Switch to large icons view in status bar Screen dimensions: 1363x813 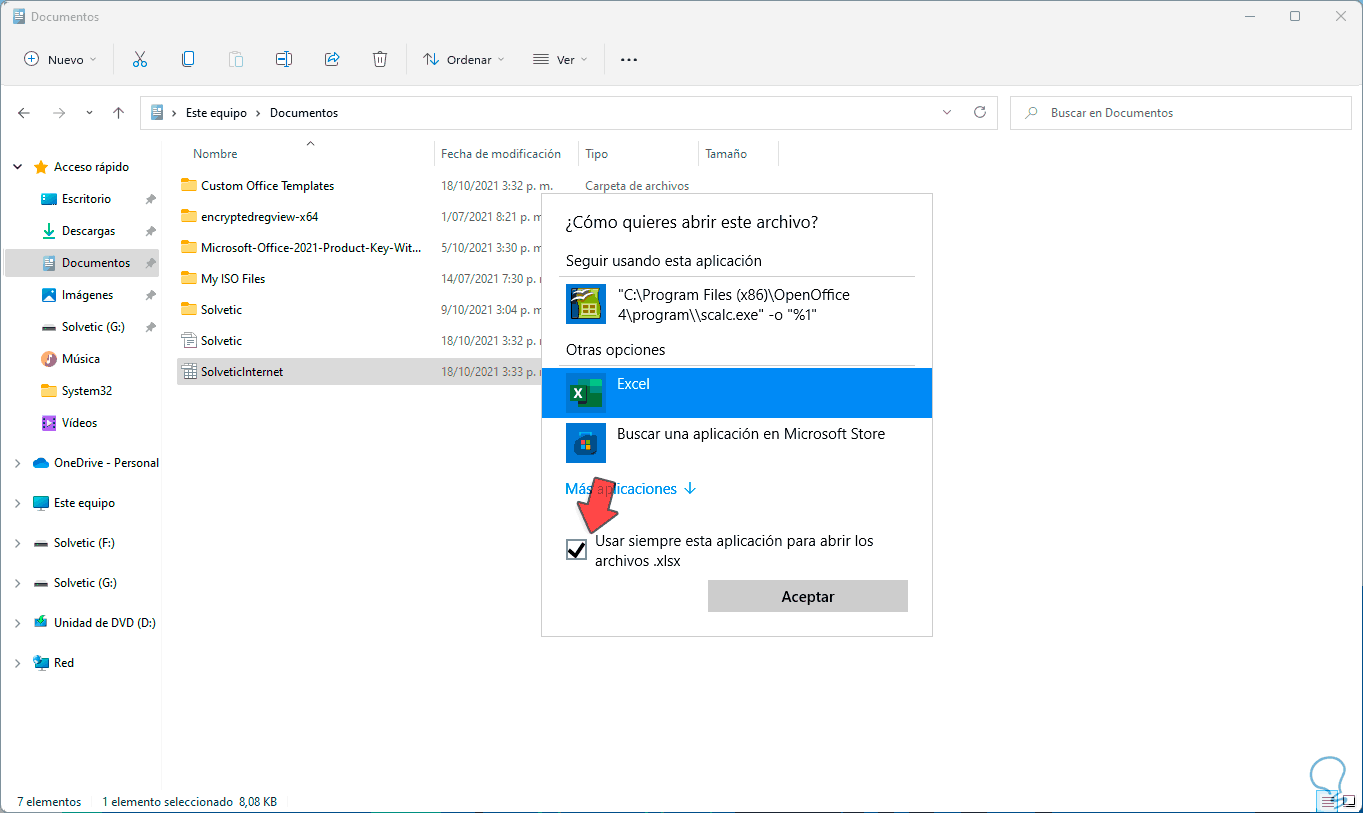coord(1347,801)
